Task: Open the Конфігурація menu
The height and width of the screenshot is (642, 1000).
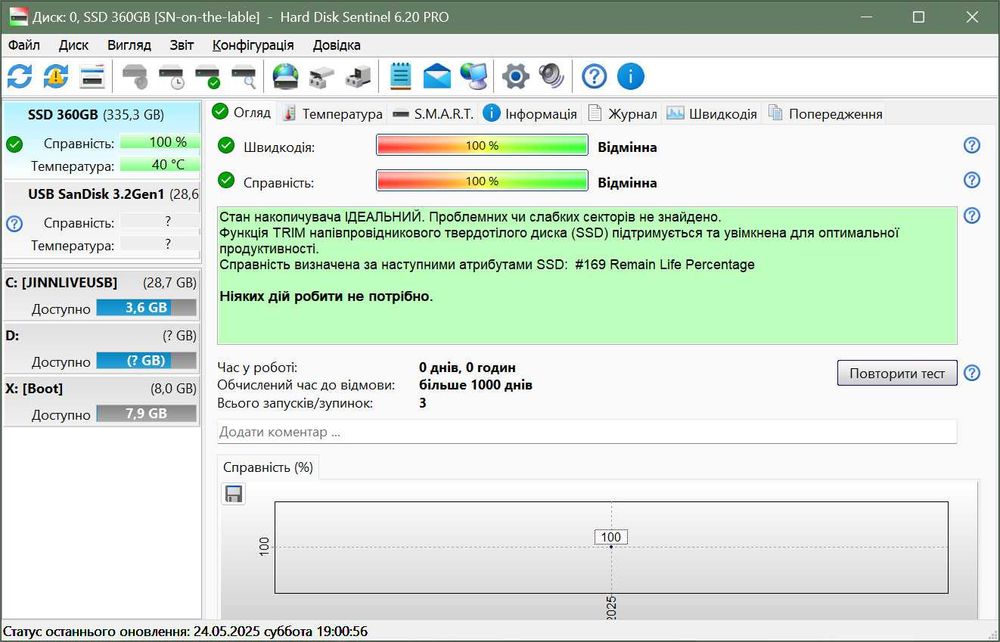Action: 253,45
